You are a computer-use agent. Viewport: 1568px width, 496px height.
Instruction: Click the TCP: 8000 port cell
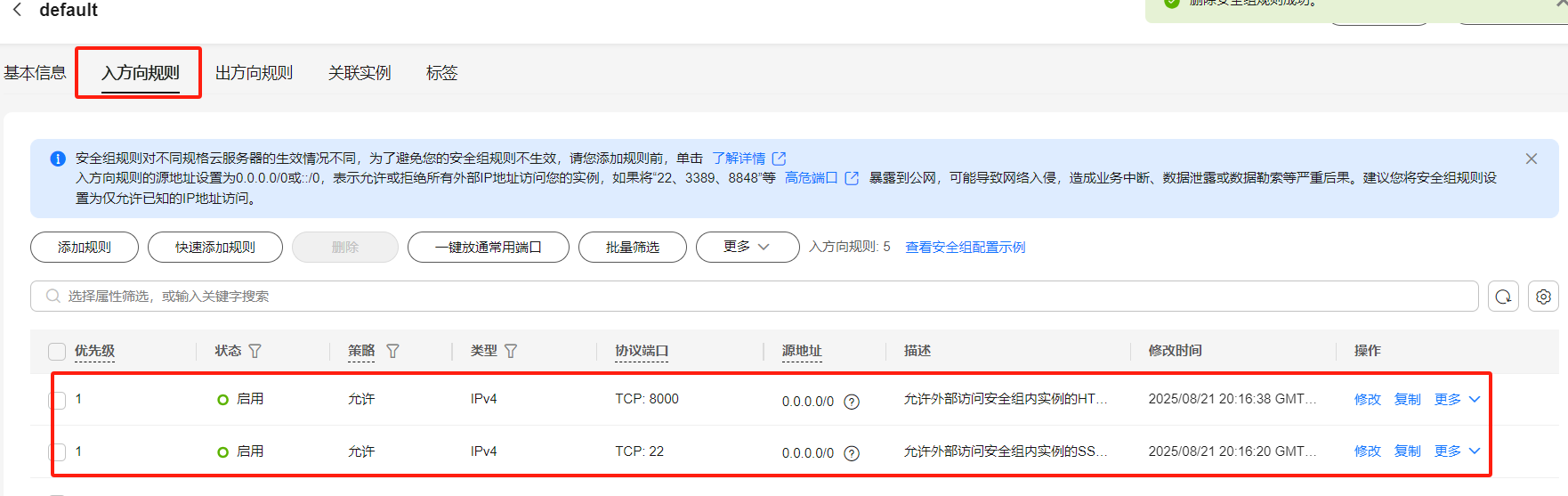click(x=647, y=399)
